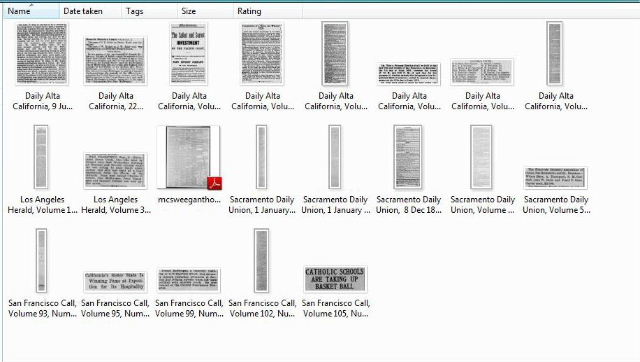Select the Catholic Schools Basket Ball clipping thumbnail
The image size is (640, 362).
point(335,279)
